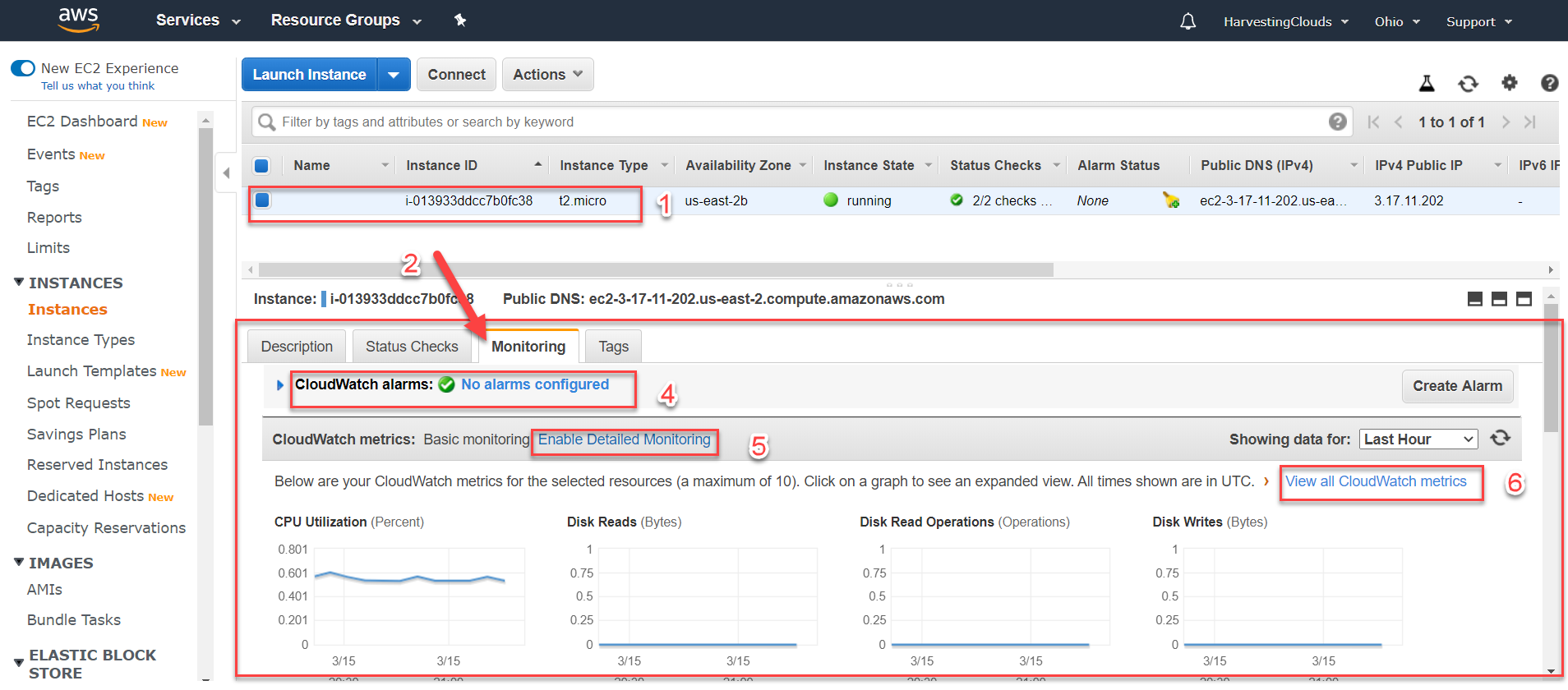Image resolution: width=1568 pixels, height=690 pixels.
Task: Open the Resource Groups menu
Action: [x=346, y=21]
